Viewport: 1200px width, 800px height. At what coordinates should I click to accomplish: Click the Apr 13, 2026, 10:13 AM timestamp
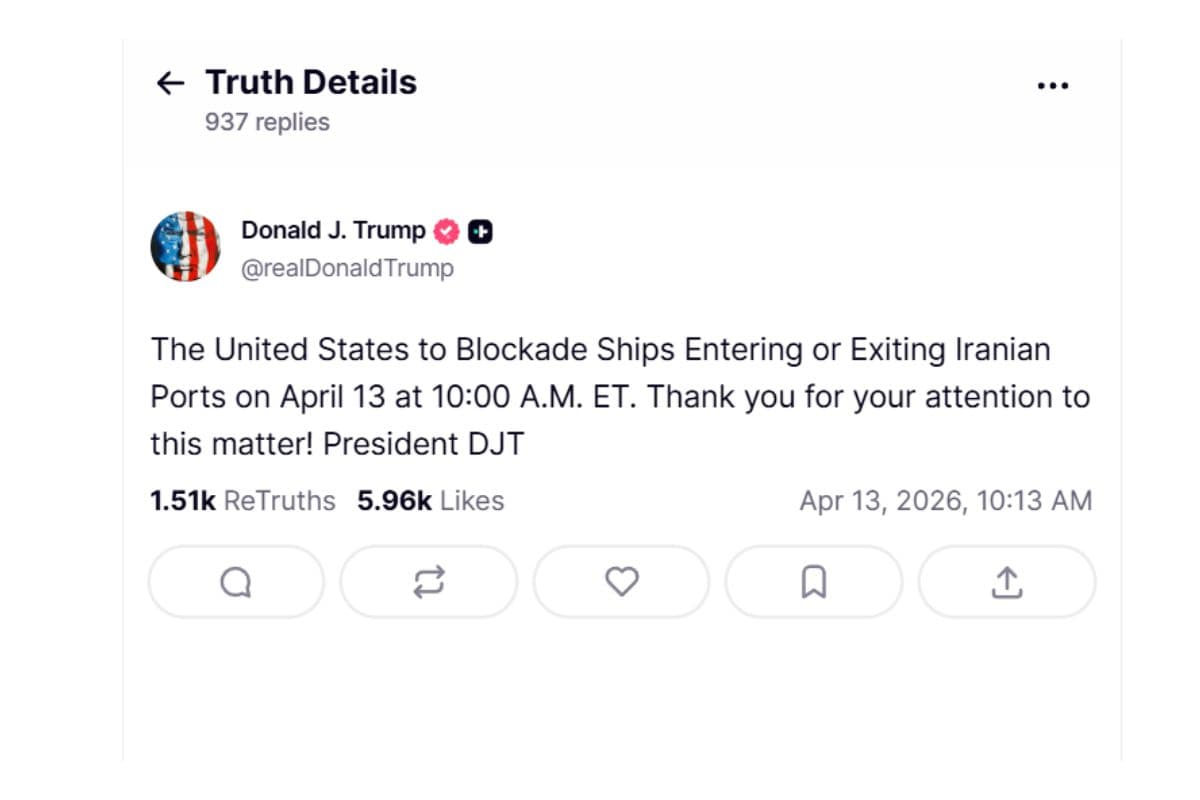point(945,501)
